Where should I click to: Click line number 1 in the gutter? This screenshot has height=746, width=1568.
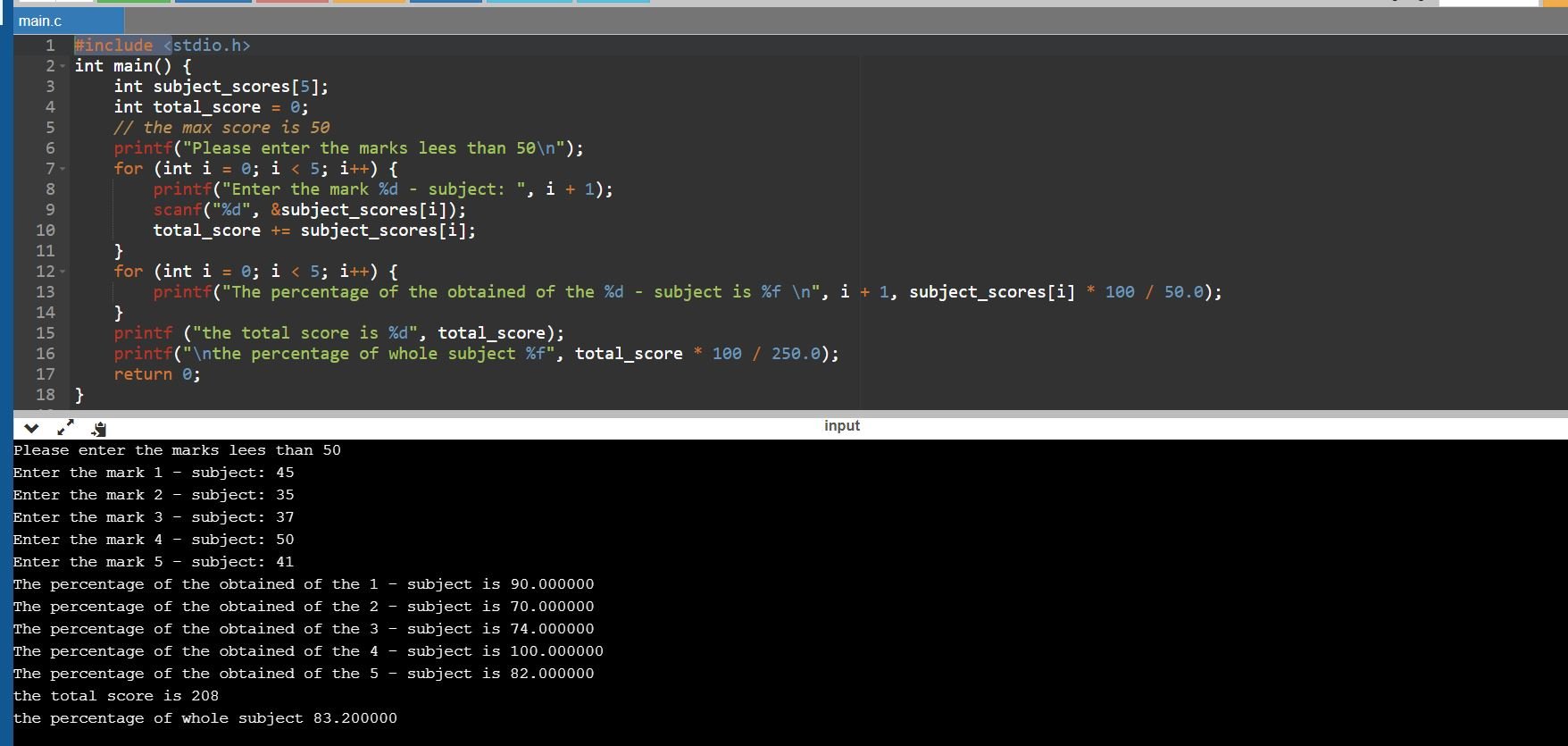[50, 46]
